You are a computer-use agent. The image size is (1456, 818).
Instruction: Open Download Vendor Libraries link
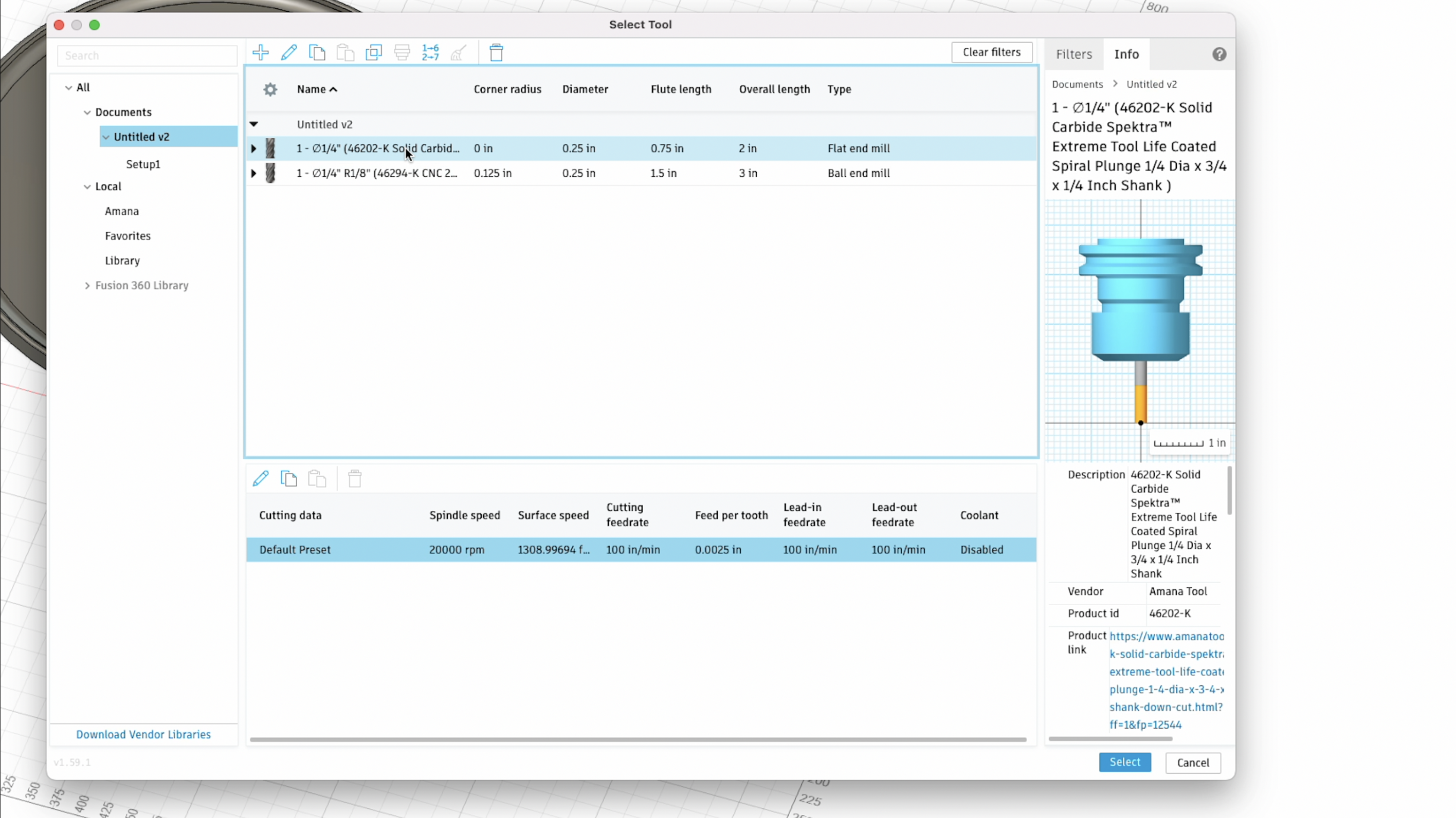(x=143, y=734)
